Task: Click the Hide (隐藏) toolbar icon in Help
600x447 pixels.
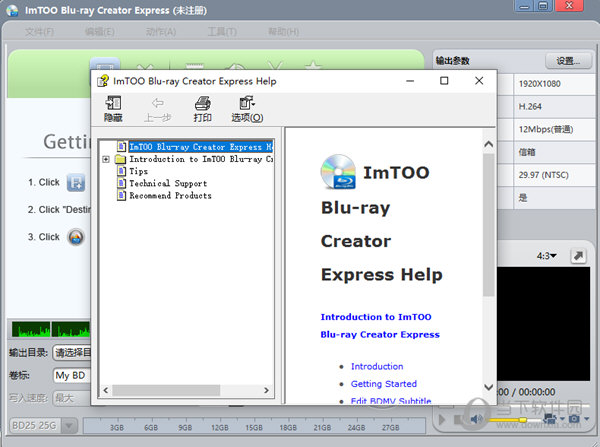Action: click(x=113, y=109)
